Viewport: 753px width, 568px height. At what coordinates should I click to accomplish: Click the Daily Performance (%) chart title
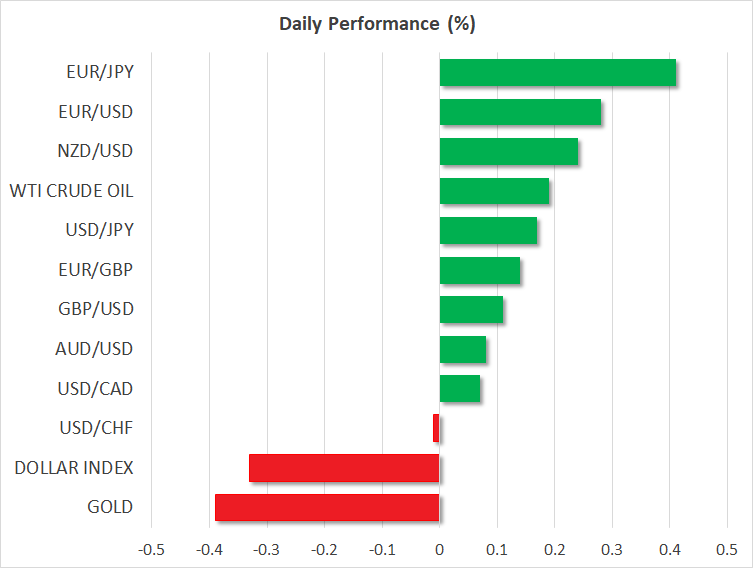pyautogui.click(x=376, y=24)
